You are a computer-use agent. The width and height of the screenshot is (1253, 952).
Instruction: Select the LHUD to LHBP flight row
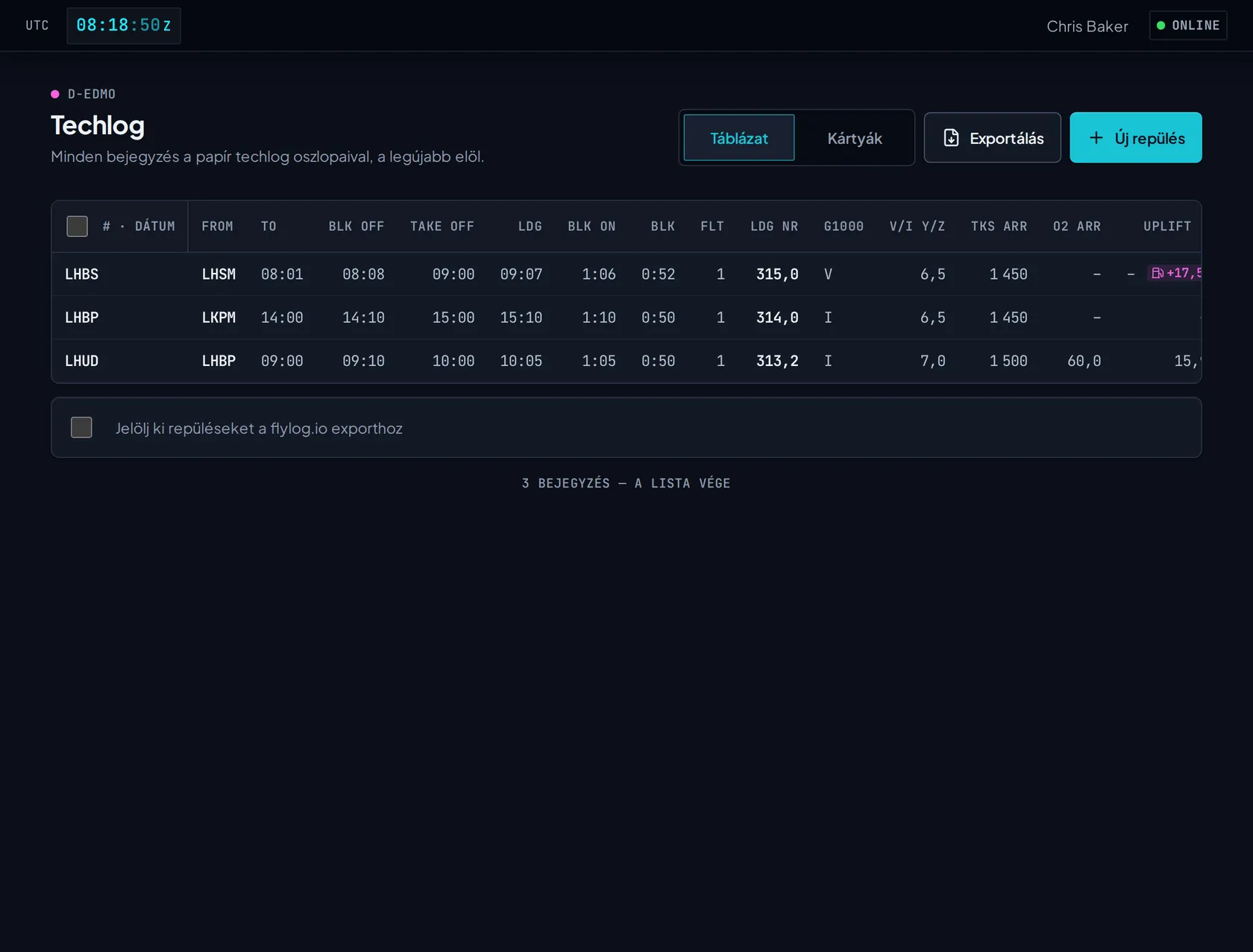626,361
